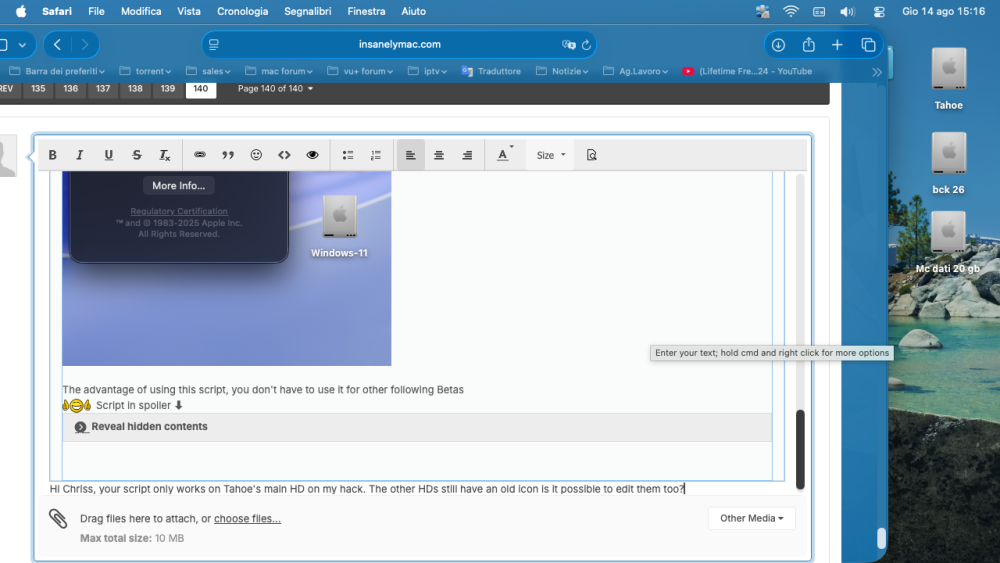Open the emoji picker
This screenshot has height=563, width=1000.
(256, 155)
